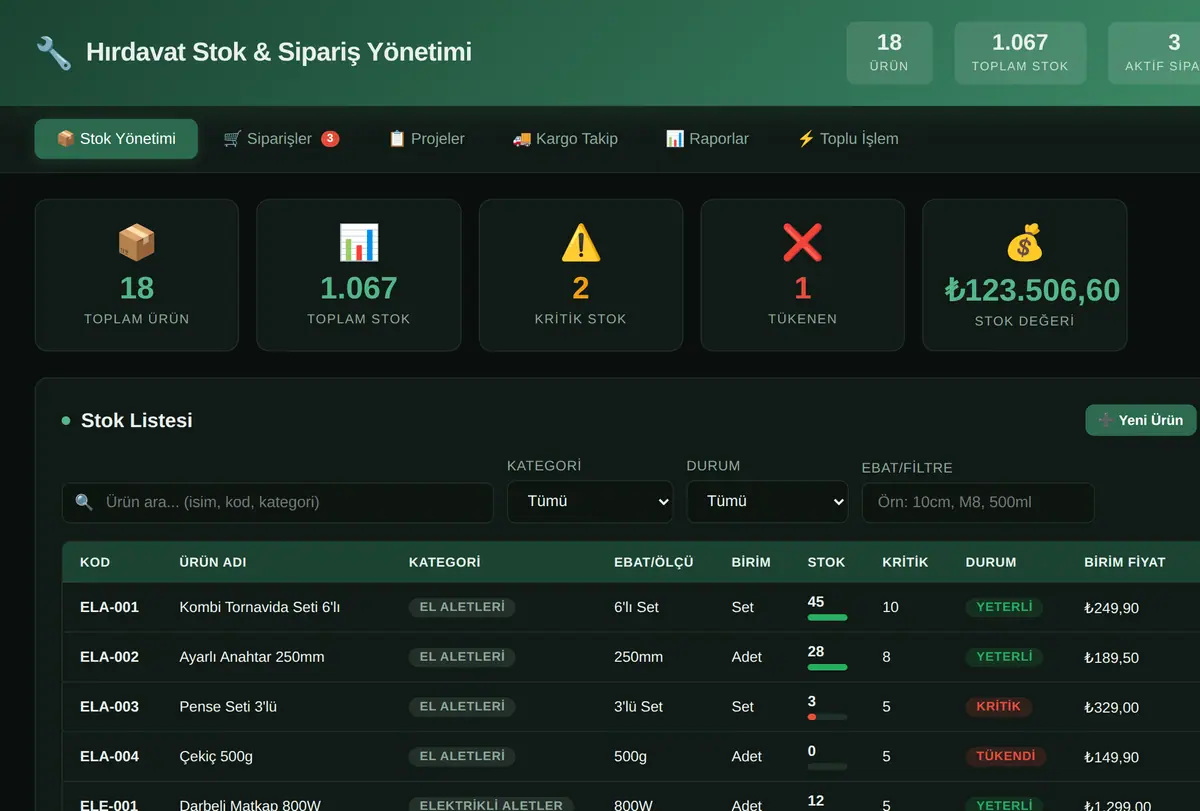The height and width of the screenshot is (811, 1200).
Task: Click the money bag icon on Stok Değeri card
Action: tap(1024, 242)
